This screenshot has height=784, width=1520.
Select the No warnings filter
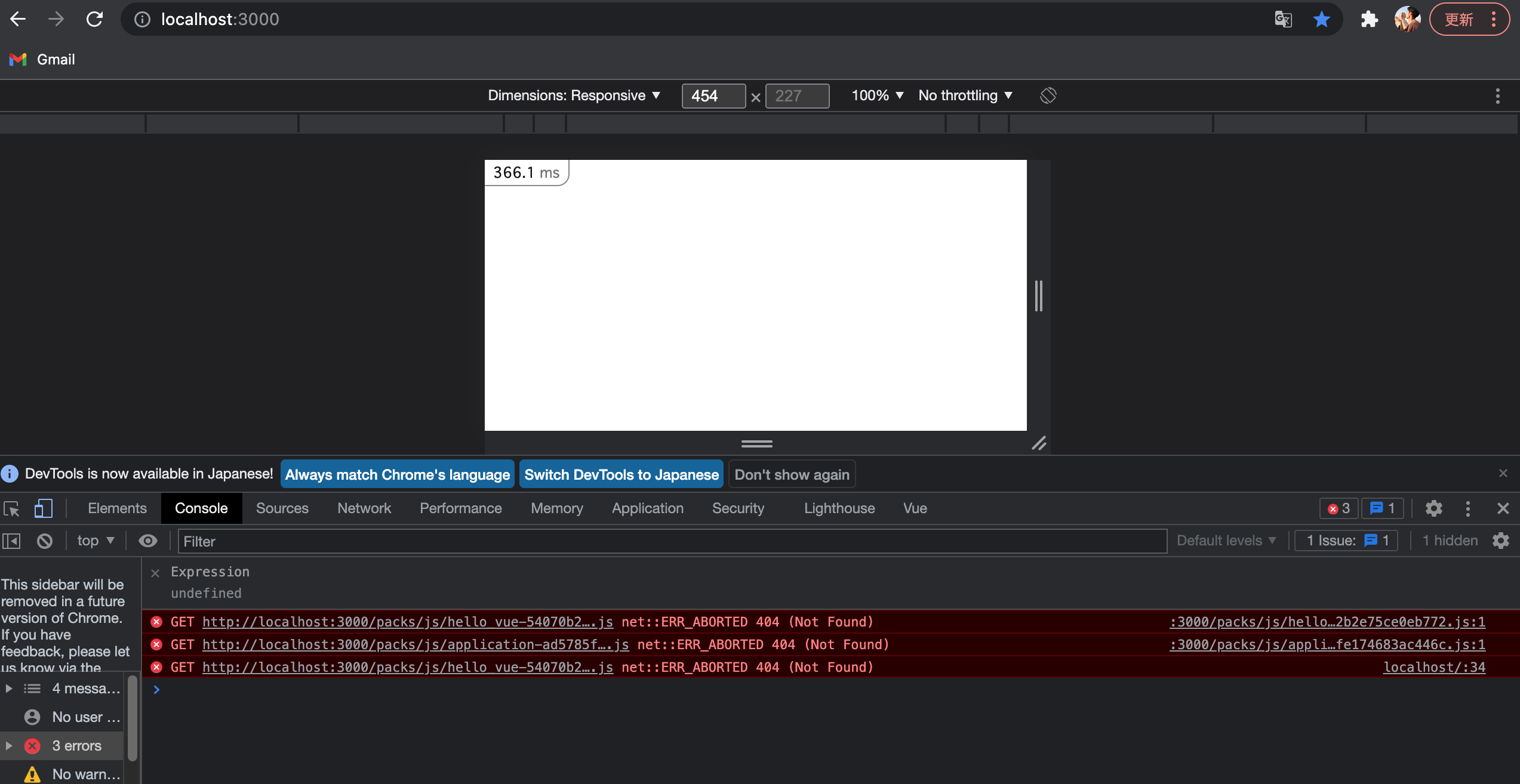pyautogui.click(x=61, y=774)
